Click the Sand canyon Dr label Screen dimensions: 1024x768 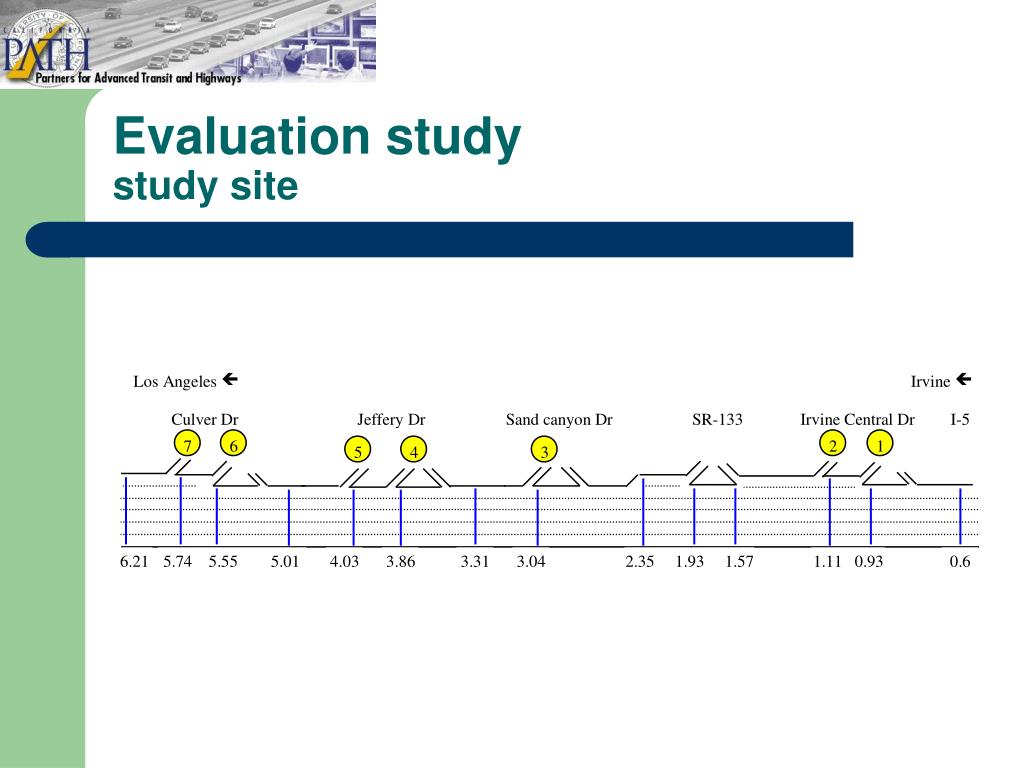pos(559,420)
